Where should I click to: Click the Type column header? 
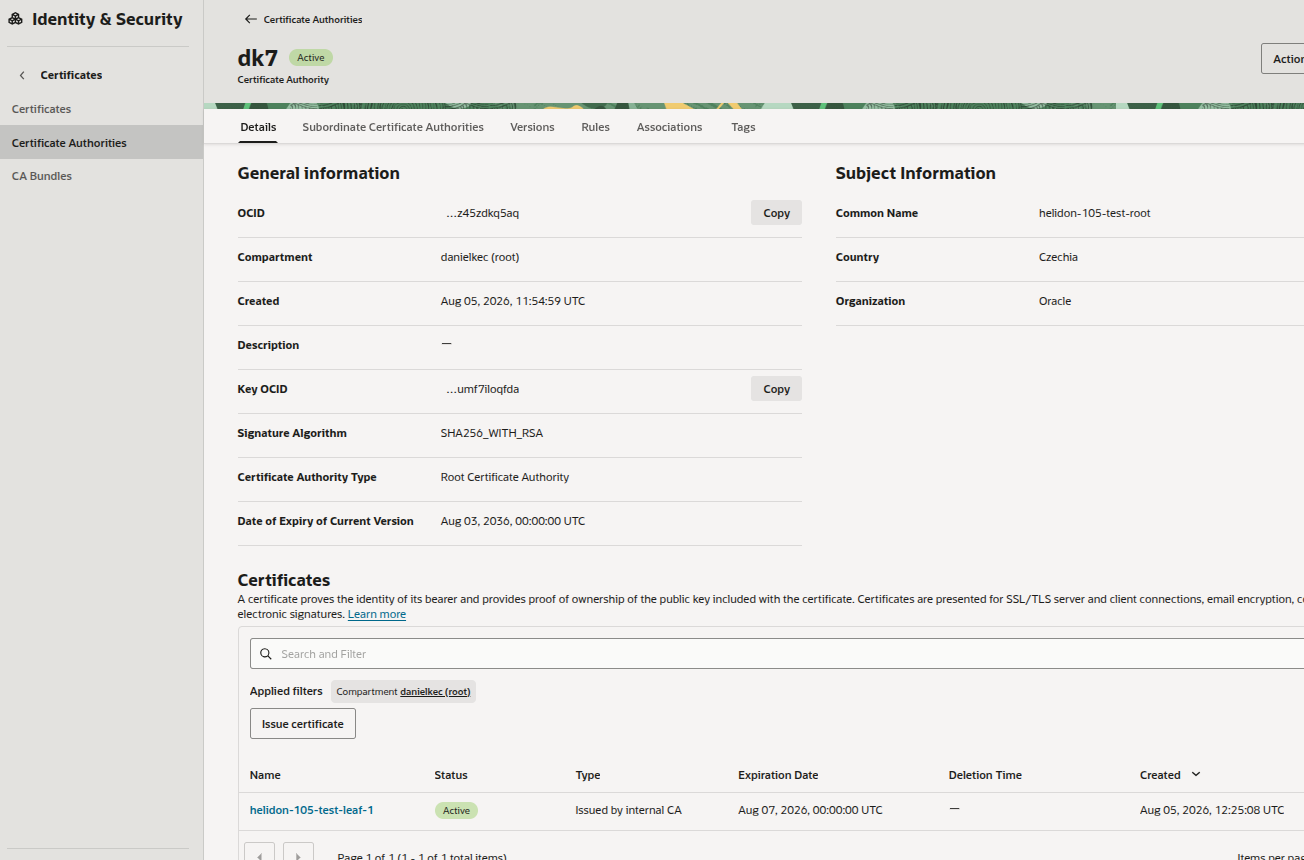[588, 775]
